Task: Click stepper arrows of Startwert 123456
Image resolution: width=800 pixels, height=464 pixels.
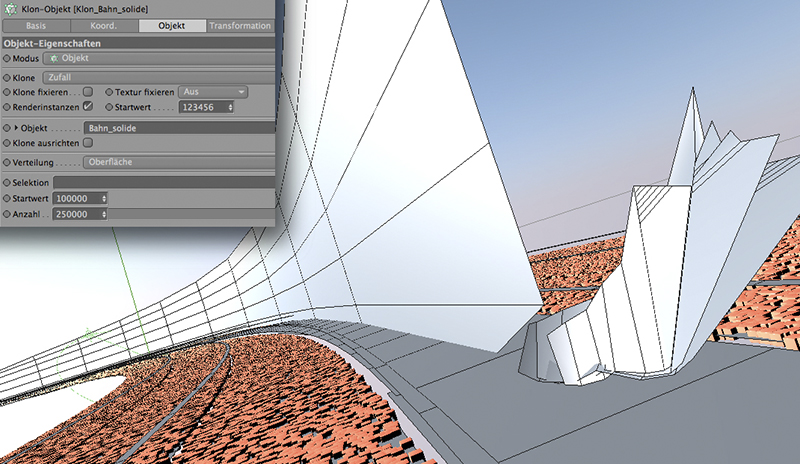Action: pos(230,107)
